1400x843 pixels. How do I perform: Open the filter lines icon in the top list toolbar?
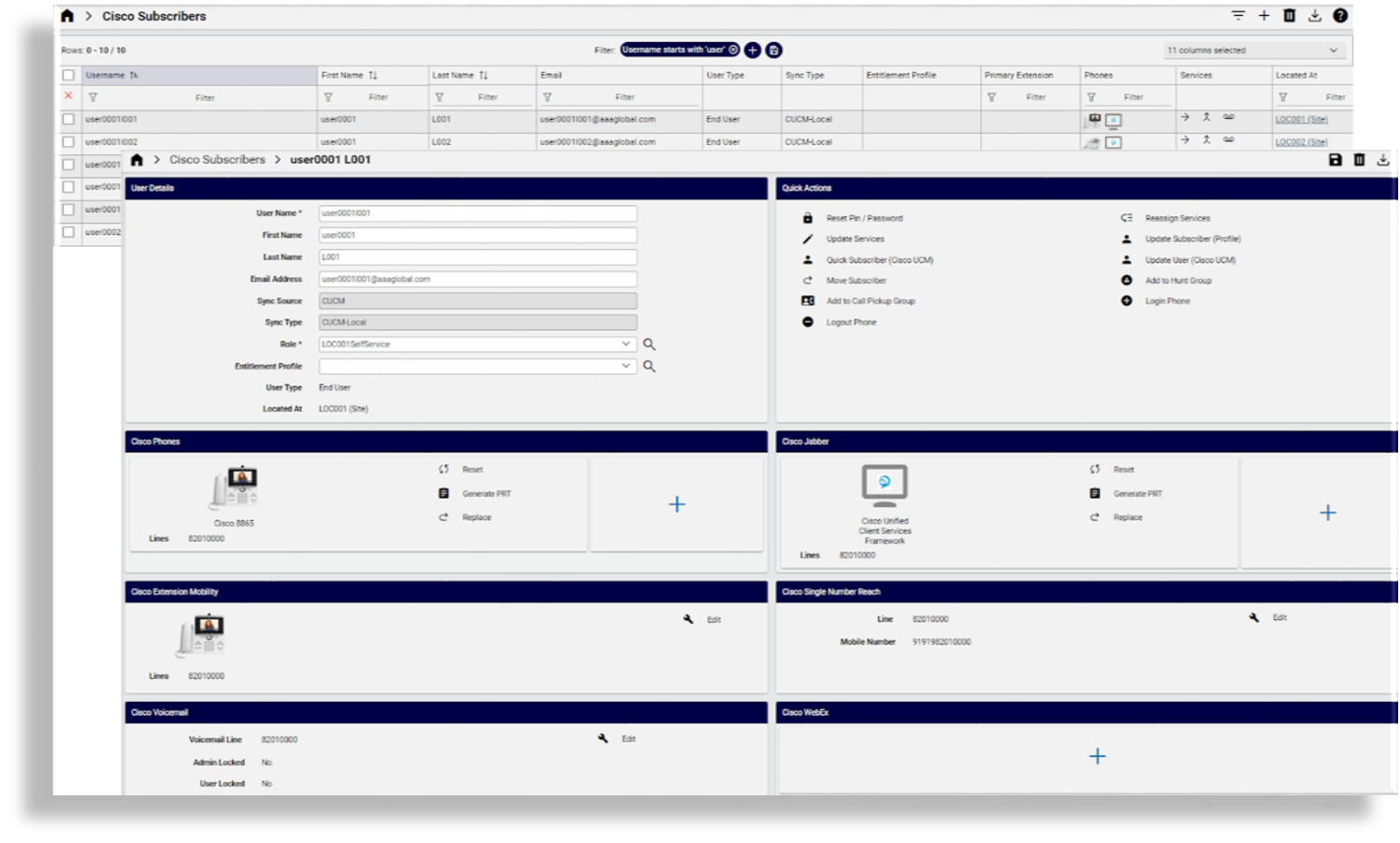(x=1238, y=16)
